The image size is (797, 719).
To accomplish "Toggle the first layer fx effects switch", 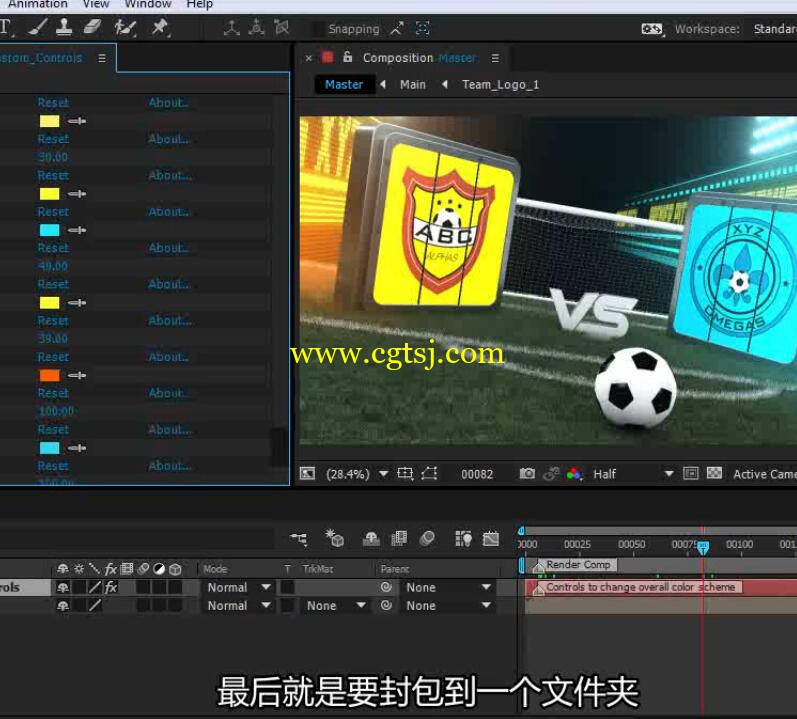I will pyautogui.click(x=111, y=587).
